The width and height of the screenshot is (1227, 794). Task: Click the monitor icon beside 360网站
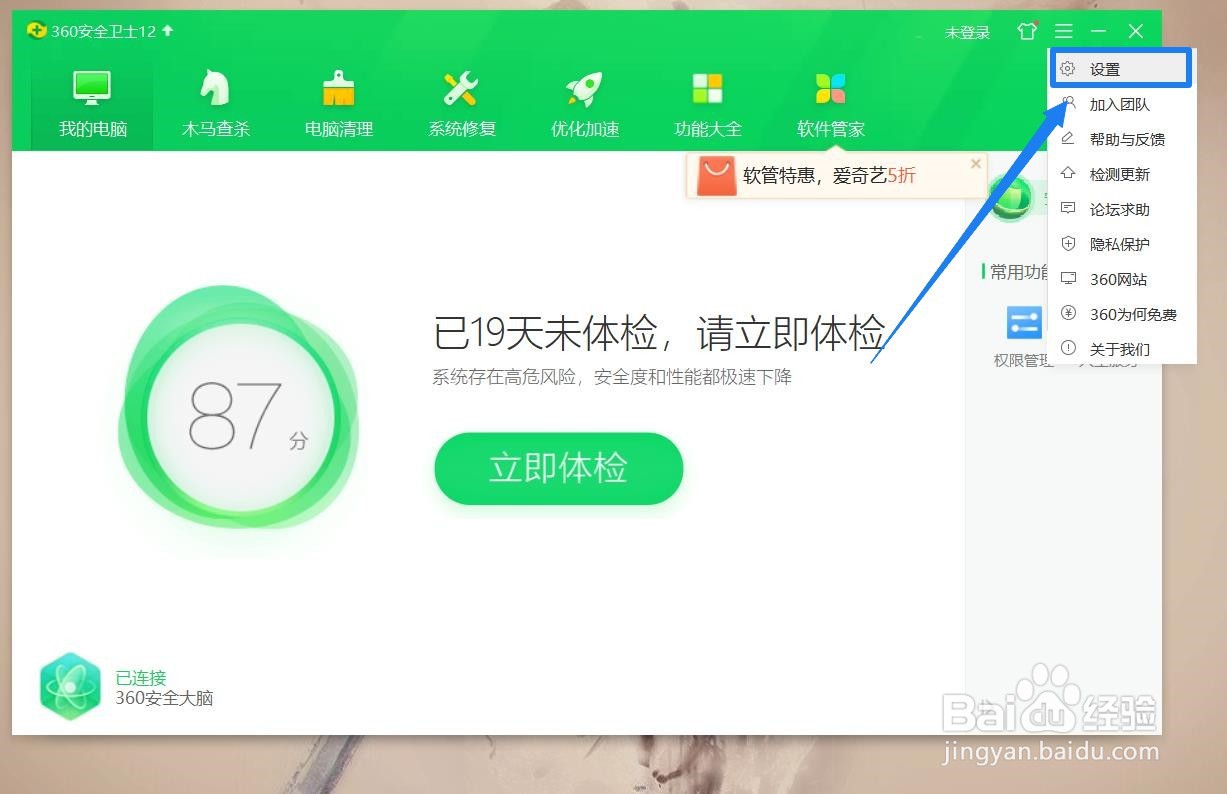pos(1068,278)
